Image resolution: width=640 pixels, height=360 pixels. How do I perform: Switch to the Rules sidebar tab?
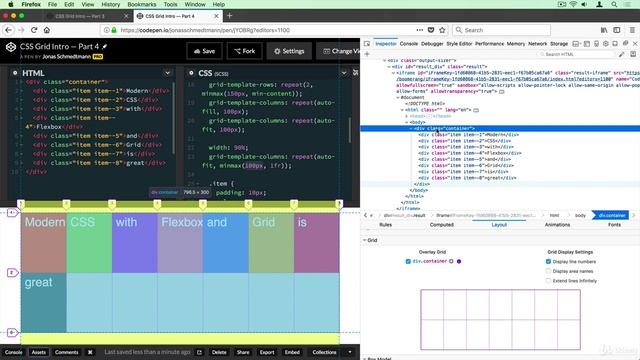pos(385,225)
